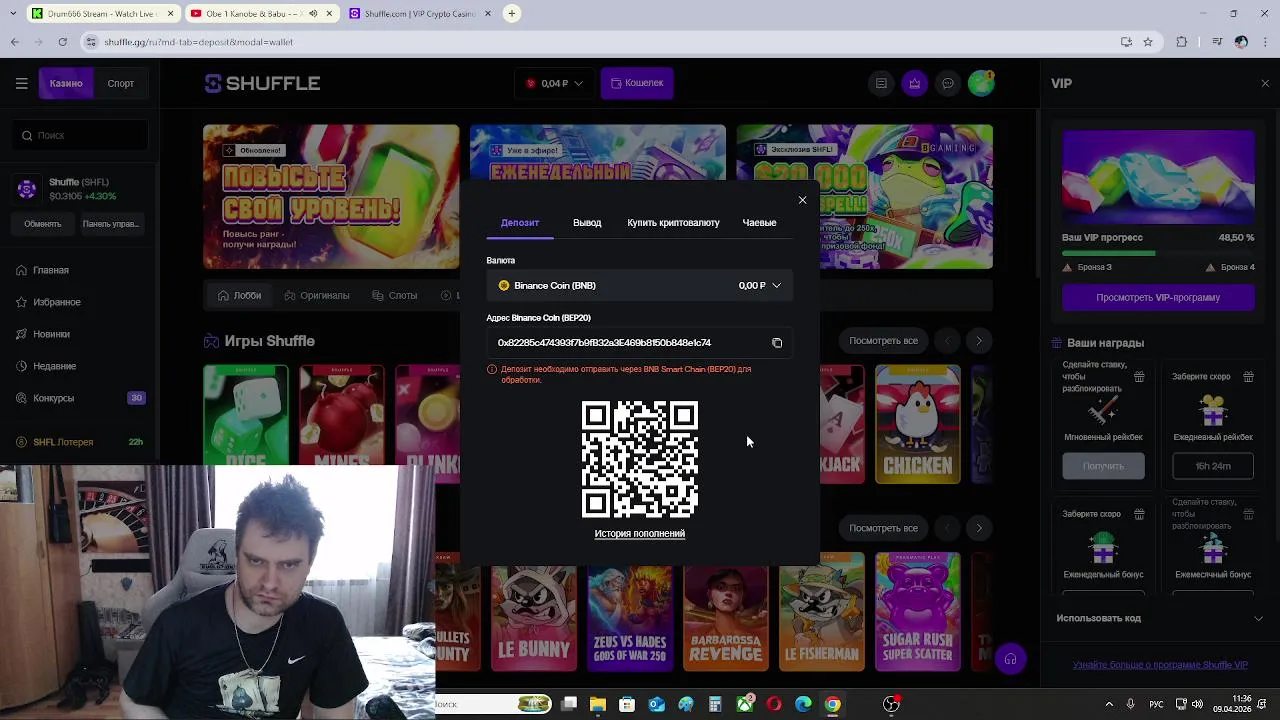Open Opera browser in taskbar
The image size is (1280, 720).
coord(774,705)
